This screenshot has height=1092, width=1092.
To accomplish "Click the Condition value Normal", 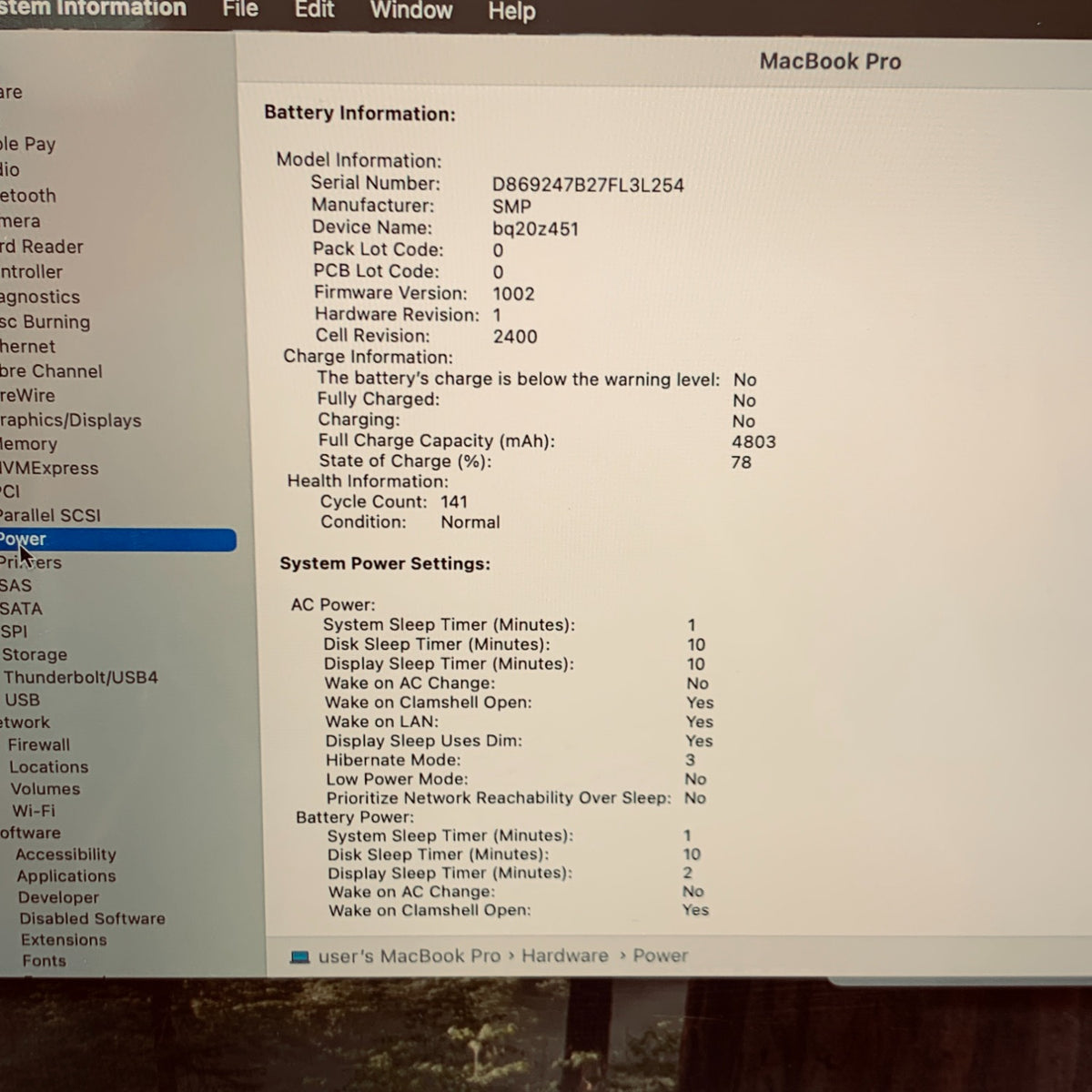I will [470, 522].
